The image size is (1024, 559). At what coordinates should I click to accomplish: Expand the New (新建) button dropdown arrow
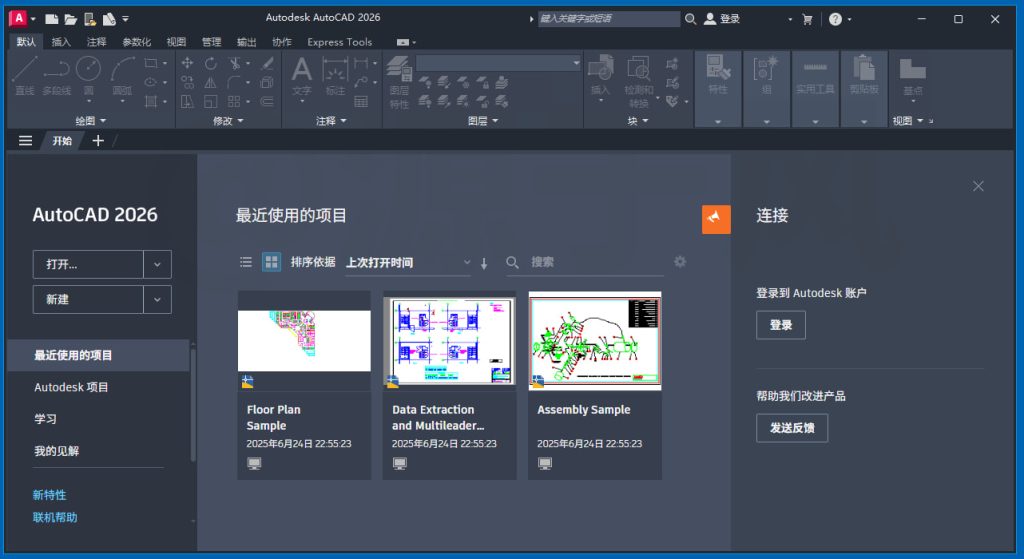pos(157,300)
